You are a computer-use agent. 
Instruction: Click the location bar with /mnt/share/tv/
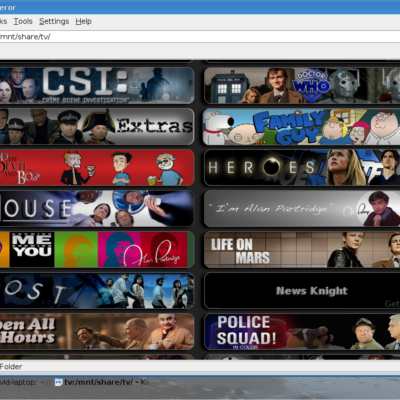tap(200, 37)
